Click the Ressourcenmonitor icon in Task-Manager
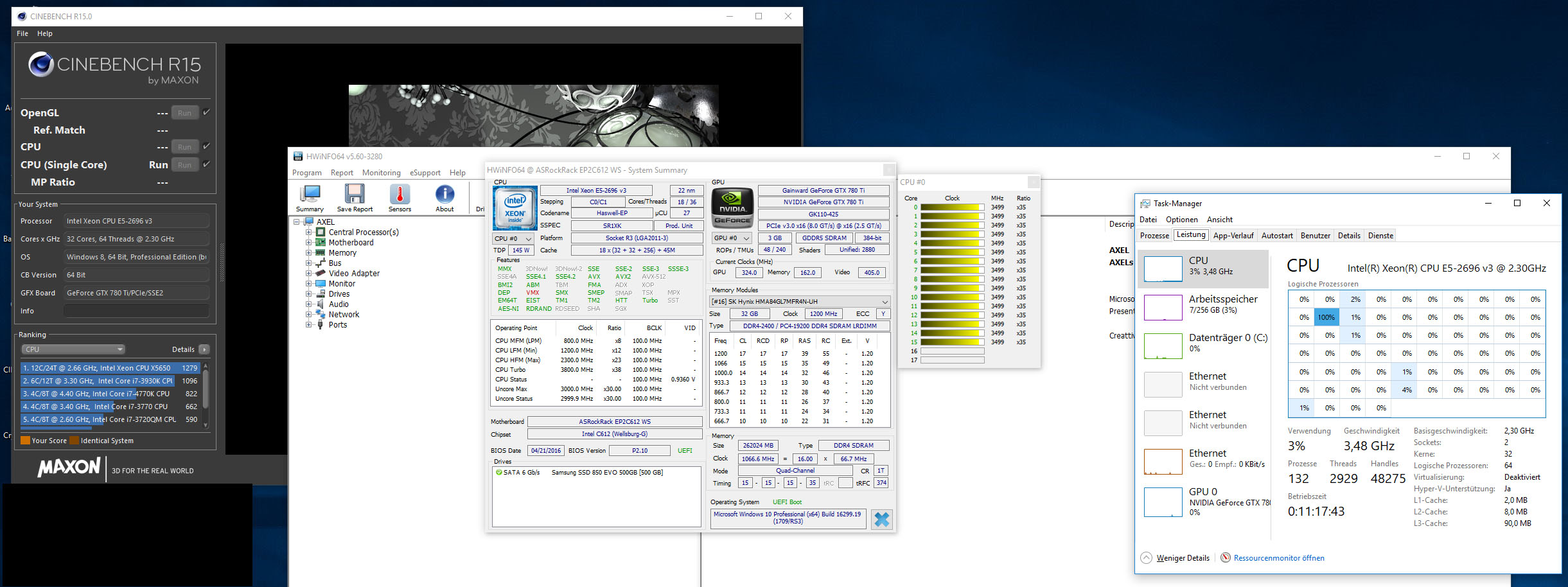The image size is (1568, 587). [1226, 557]
